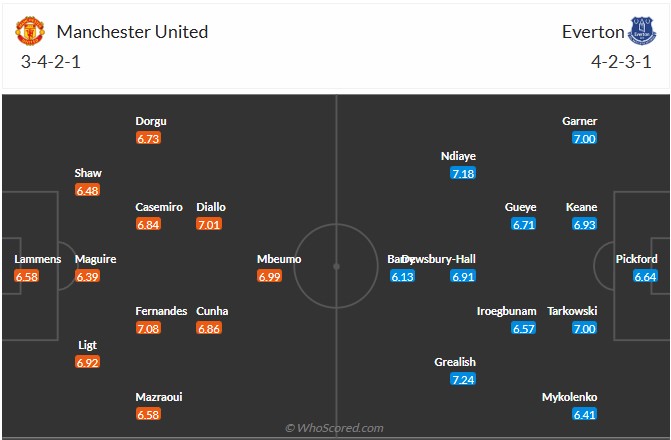671x440 pixels.
Task: Click the Manchester United team name
Action: coord(133,31)
